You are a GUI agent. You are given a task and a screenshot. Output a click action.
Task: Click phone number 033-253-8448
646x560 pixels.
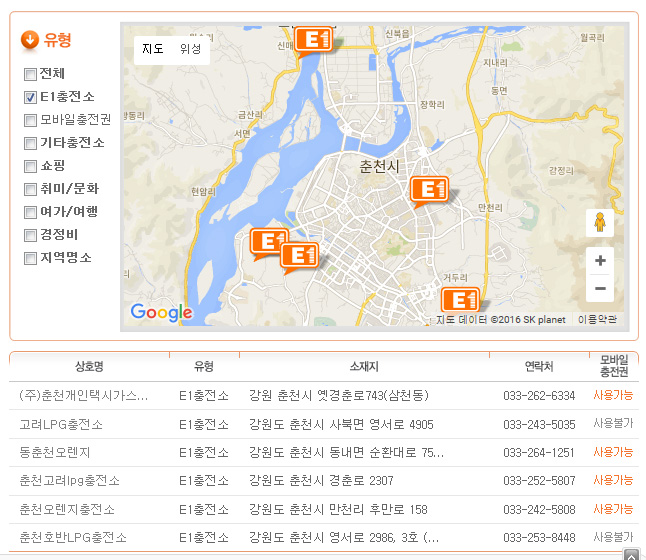click(539, 537)
